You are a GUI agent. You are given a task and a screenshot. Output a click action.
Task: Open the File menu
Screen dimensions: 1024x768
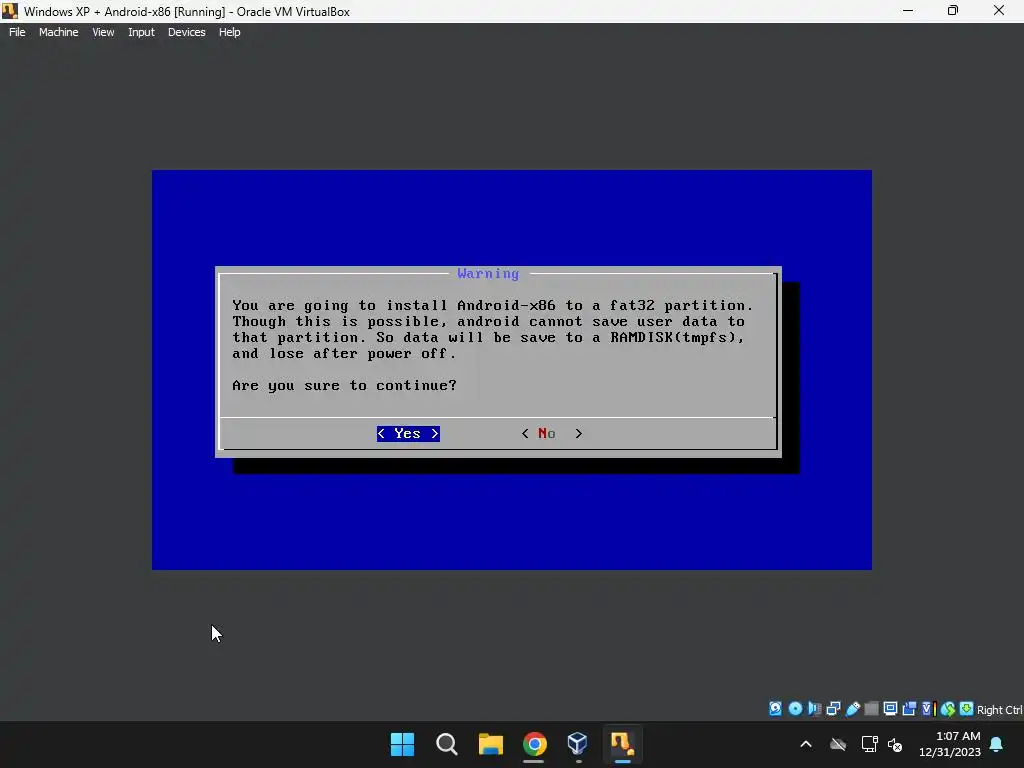coord(17,32)
